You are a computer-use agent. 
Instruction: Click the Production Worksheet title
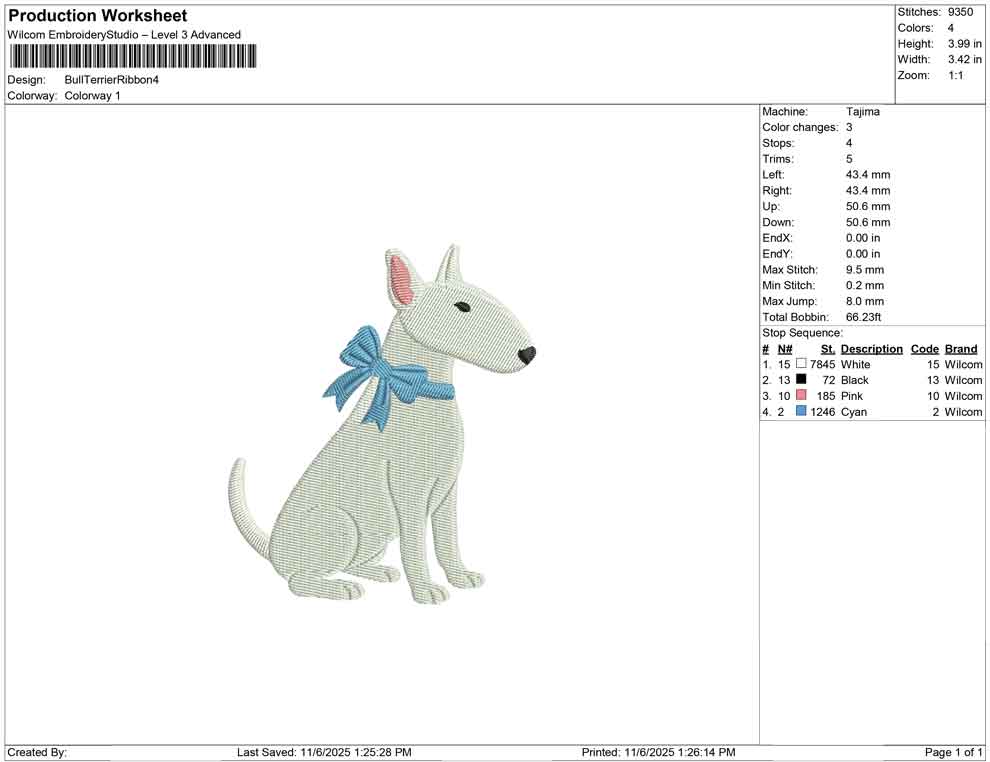coord(96,16)
